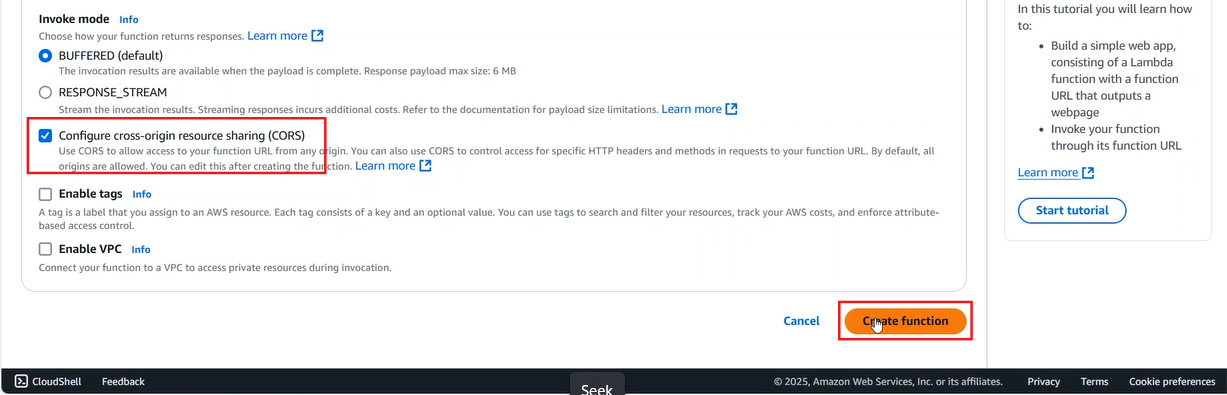
Task: Open the Terms footer link
Action: pyautogui.click(x=1094, y=381)
